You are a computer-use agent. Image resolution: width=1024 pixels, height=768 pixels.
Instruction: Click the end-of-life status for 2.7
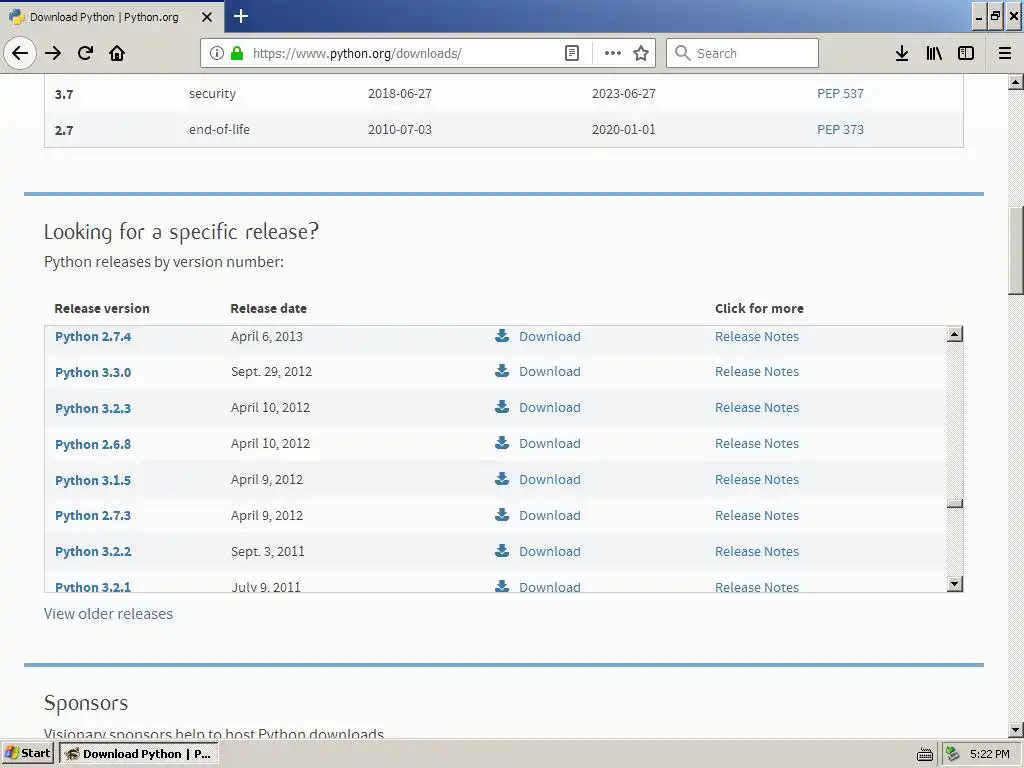click(x=219, y=129)
